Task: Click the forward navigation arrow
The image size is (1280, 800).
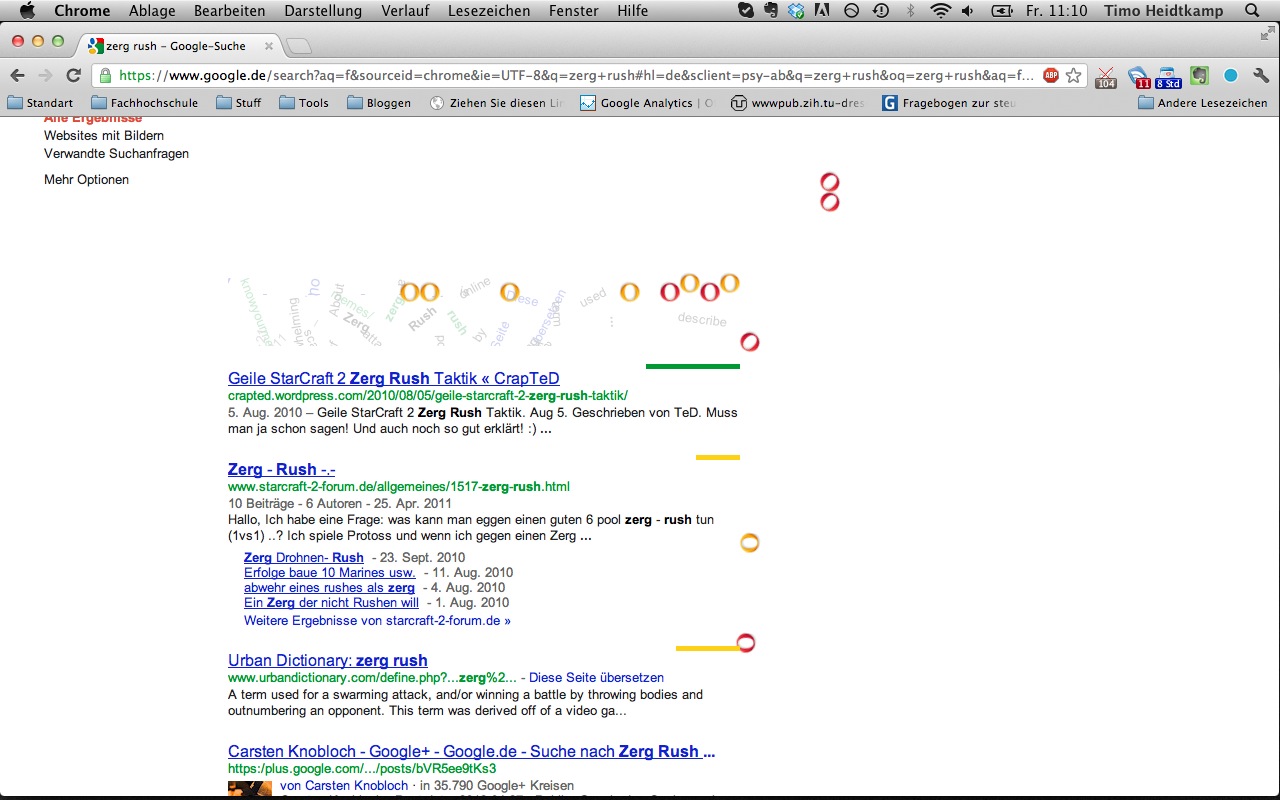Action: tap(45, 76)
